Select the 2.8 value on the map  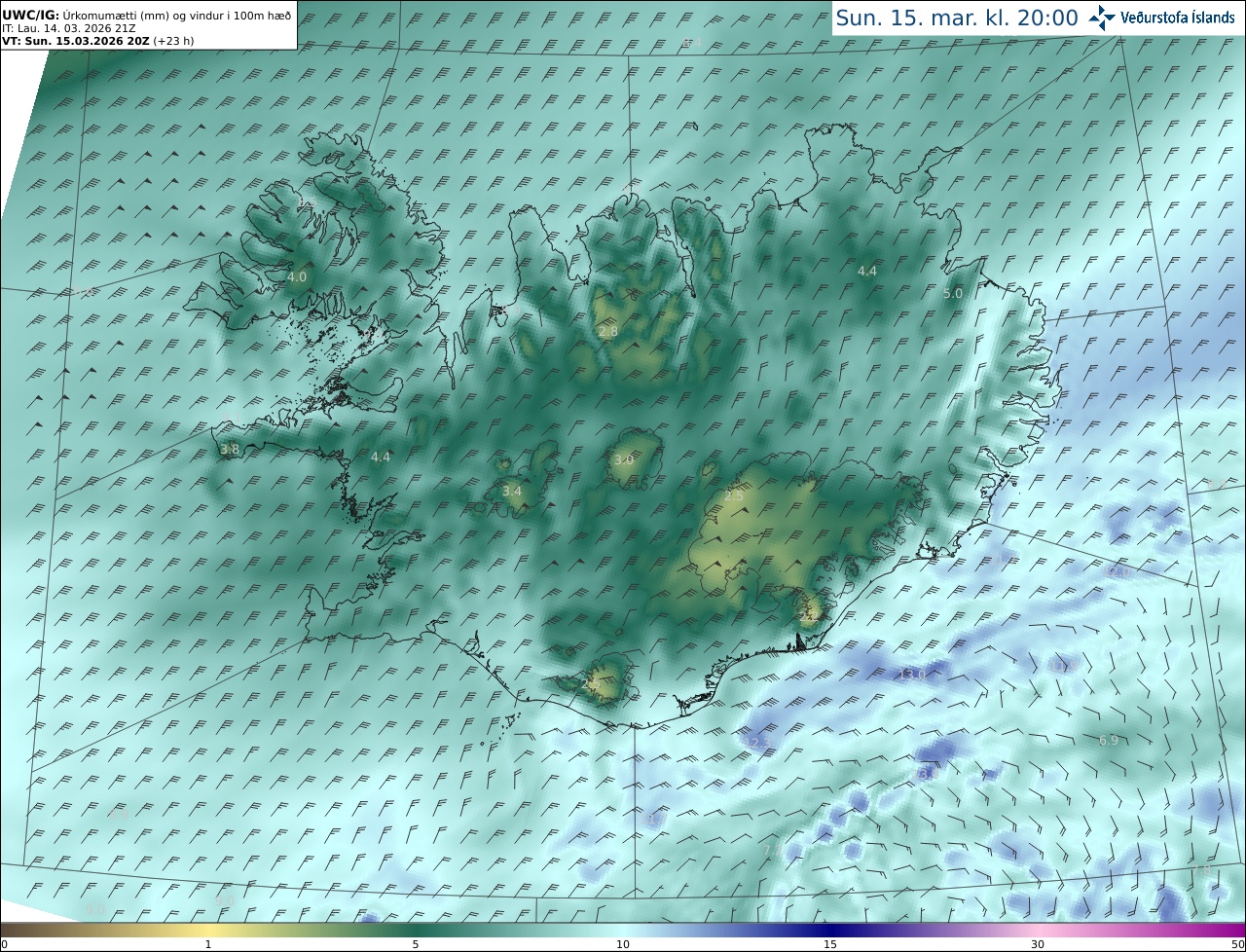[608, 332]
